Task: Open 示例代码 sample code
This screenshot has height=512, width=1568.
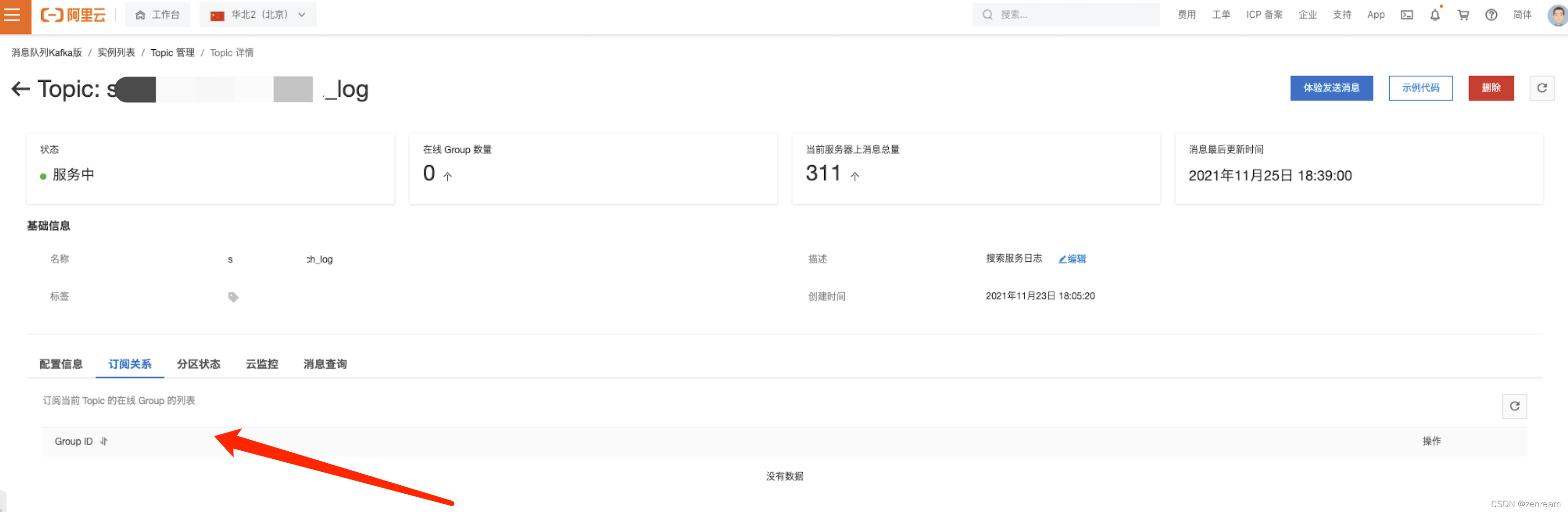Action: [x=1421, y=88]
